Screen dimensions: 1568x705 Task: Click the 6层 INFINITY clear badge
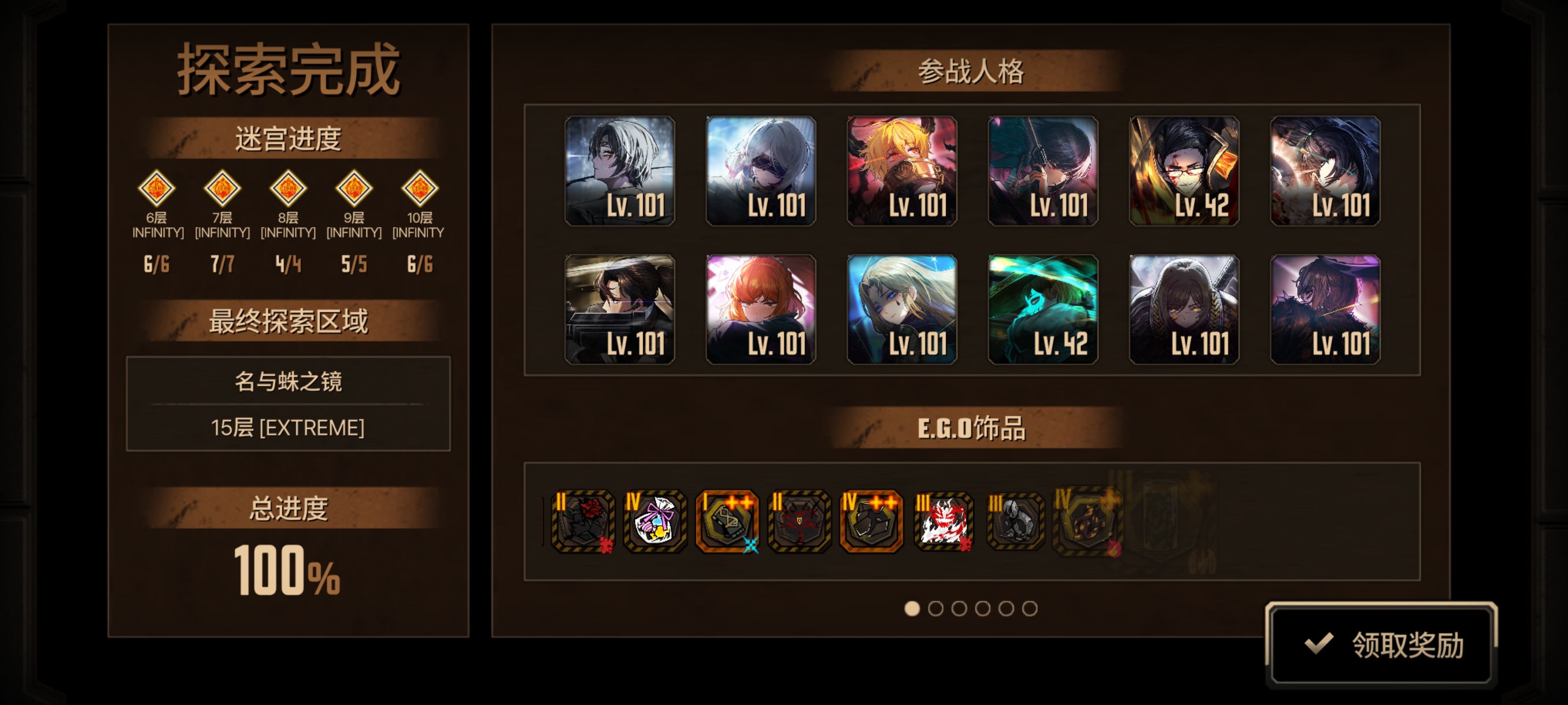click(x=157, y=188)
